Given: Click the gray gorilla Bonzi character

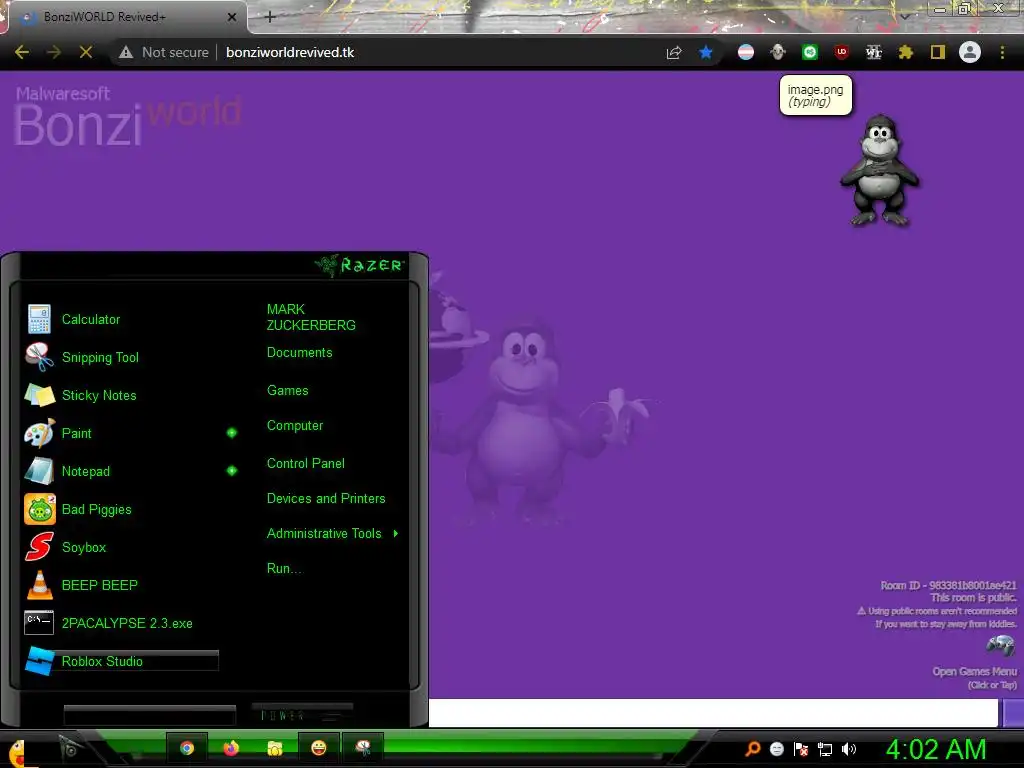Looking at the screenshot, I should coord(880,171).
